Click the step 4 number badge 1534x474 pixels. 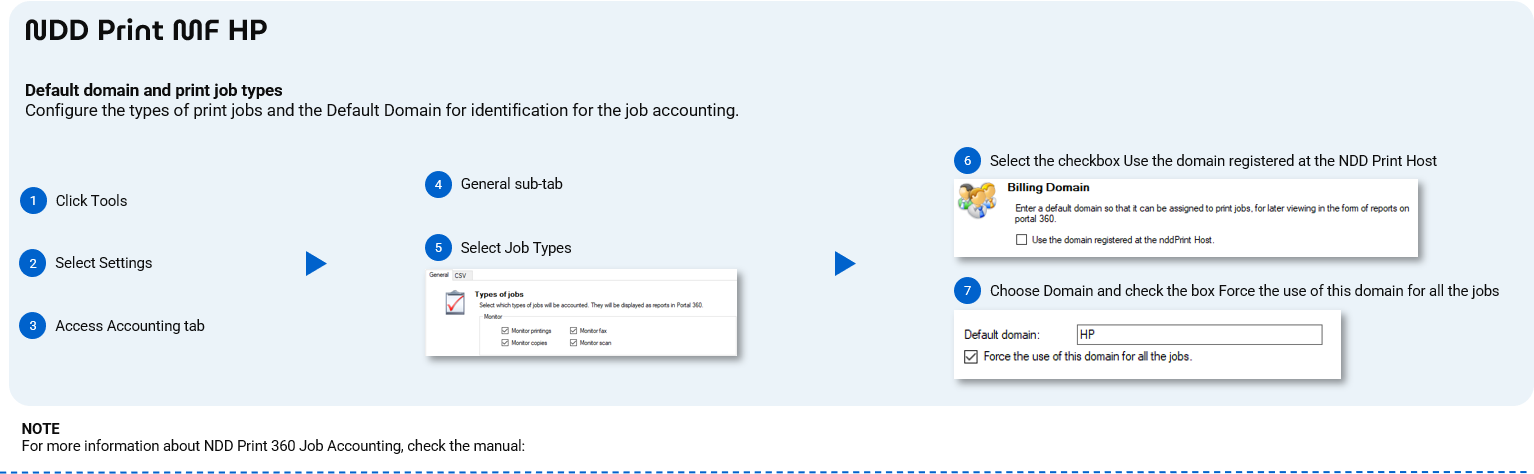tap(438, 184)
